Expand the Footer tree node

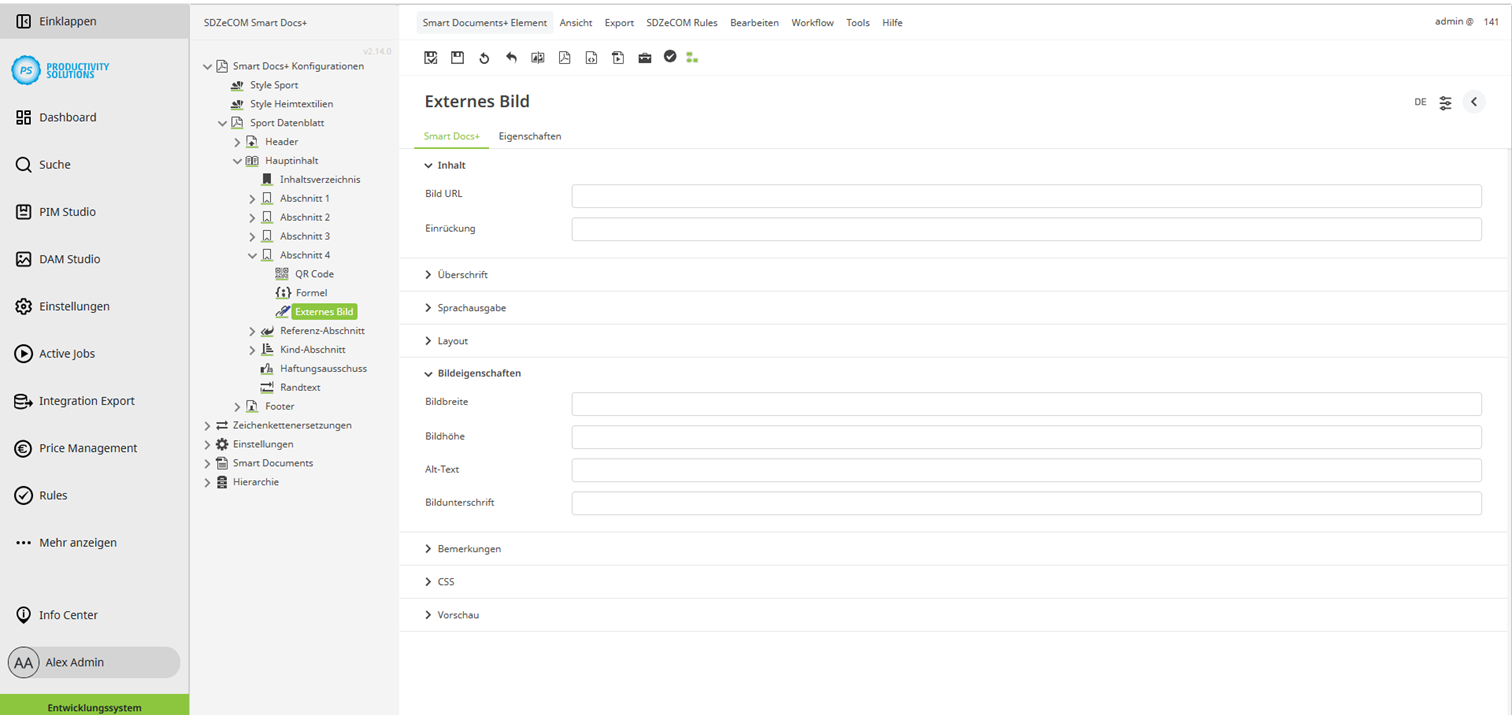pos(237,406)
